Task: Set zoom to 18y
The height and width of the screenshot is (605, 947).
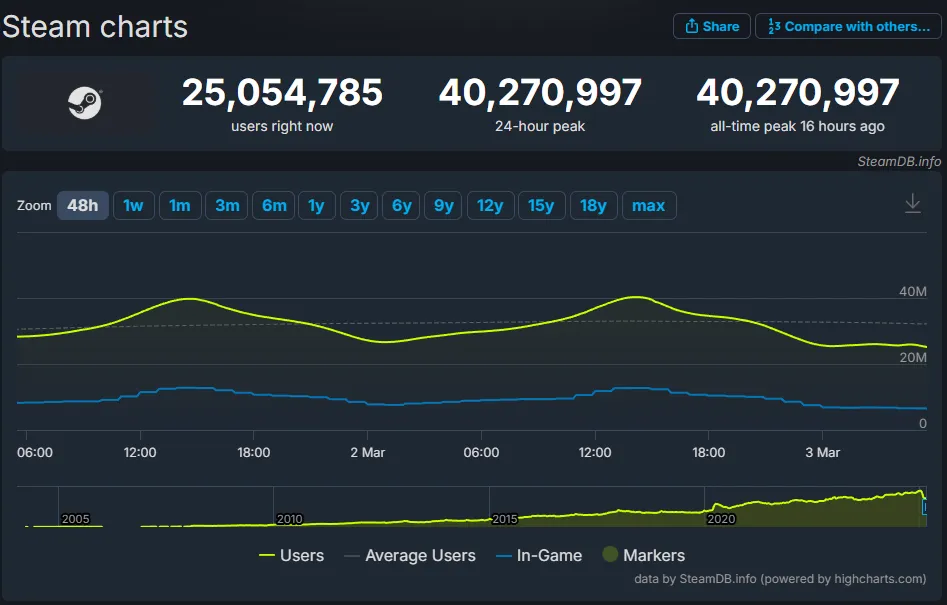Action: [x=594, y=205]
